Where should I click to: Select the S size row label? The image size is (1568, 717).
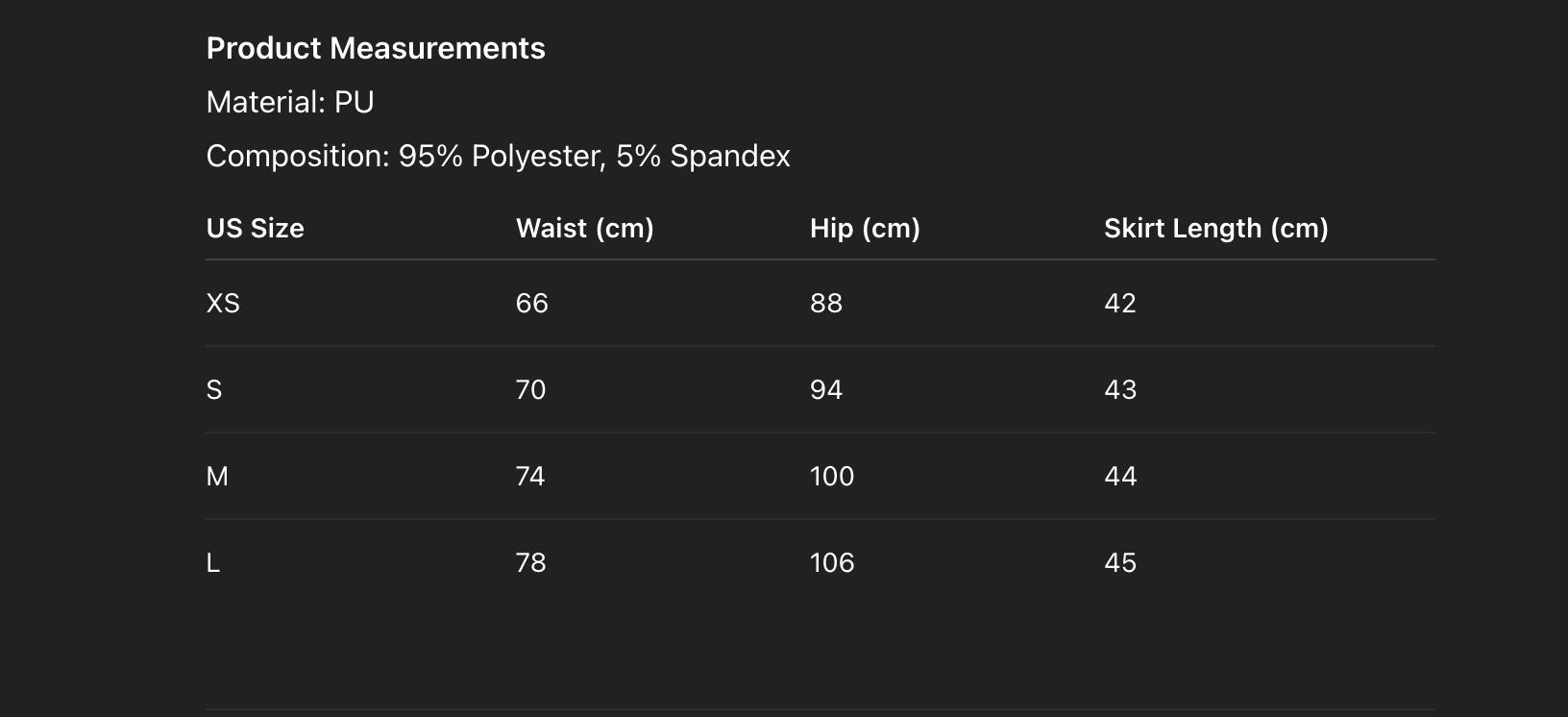tap(214, 389)
